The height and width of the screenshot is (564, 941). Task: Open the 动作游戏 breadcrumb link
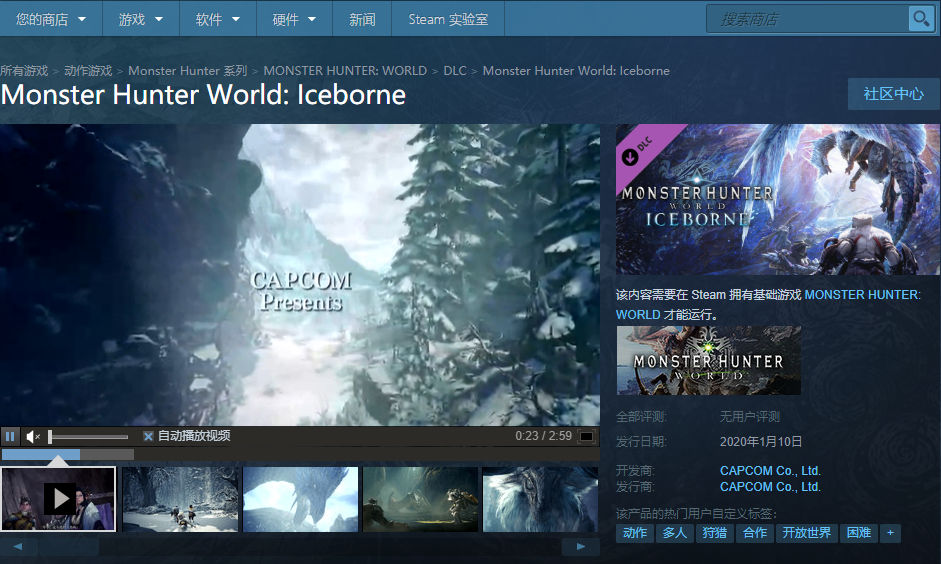(88, 71)
